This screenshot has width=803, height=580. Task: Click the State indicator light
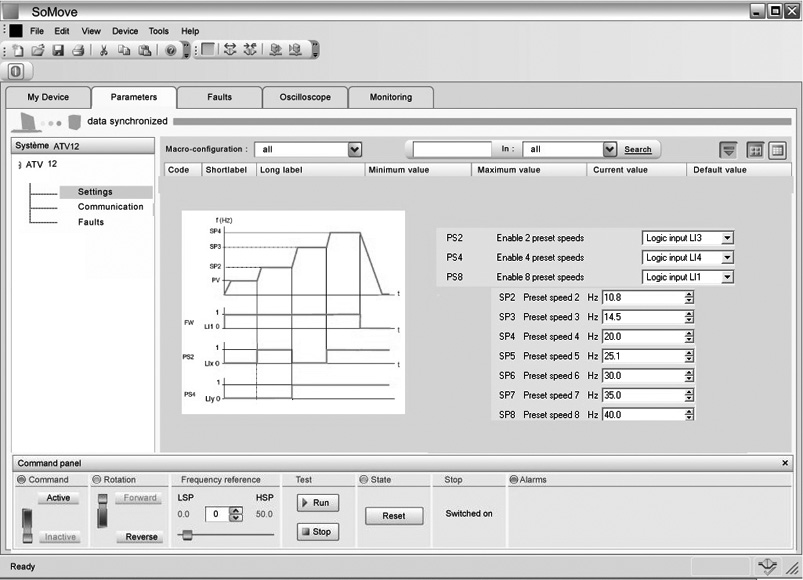[x=364, y=480]
